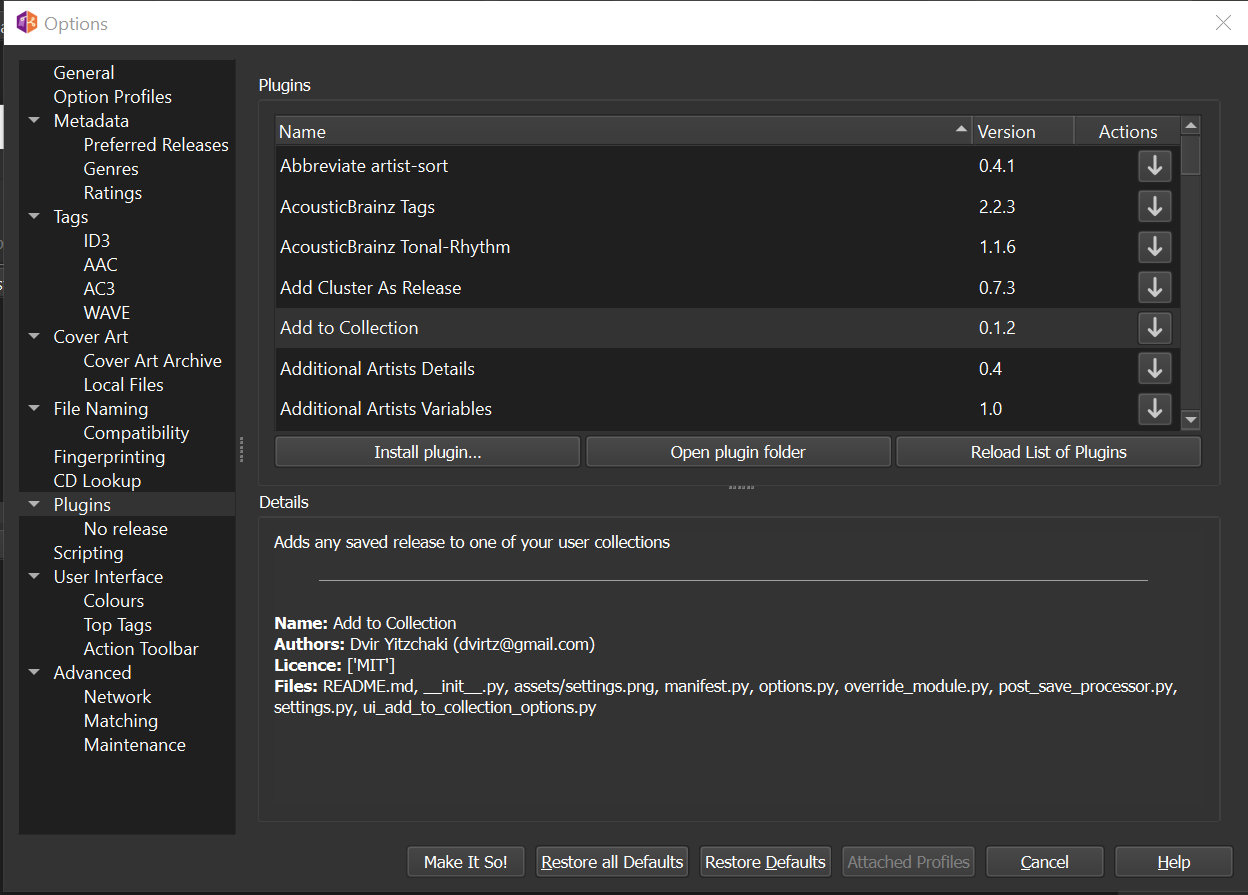
Task: Download the AcousticBrainz Tags plugin
Action: tap(1155, 206)
